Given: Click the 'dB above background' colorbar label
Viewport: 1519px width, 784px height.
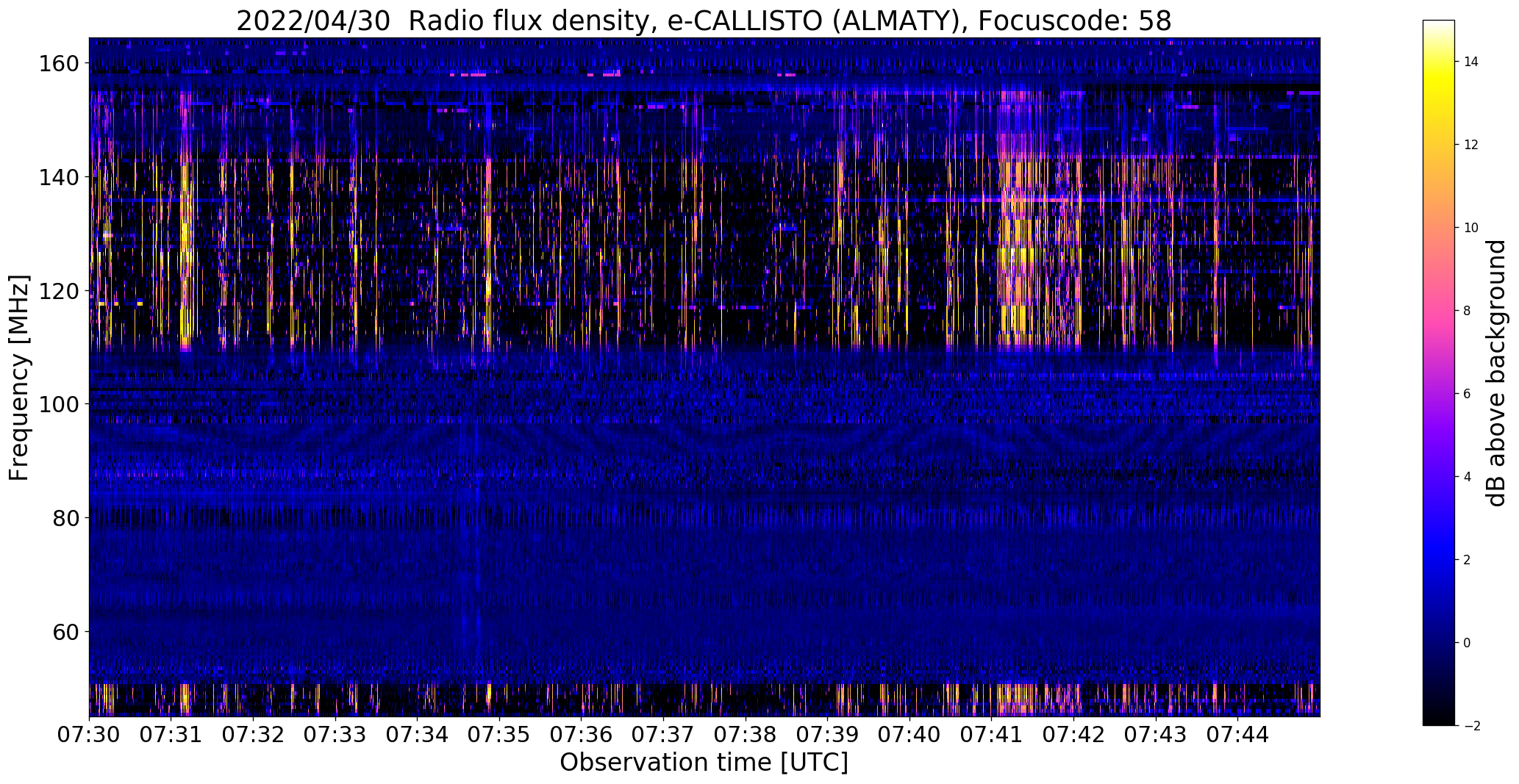Looking at the screenshot, I should (1495, 373).
